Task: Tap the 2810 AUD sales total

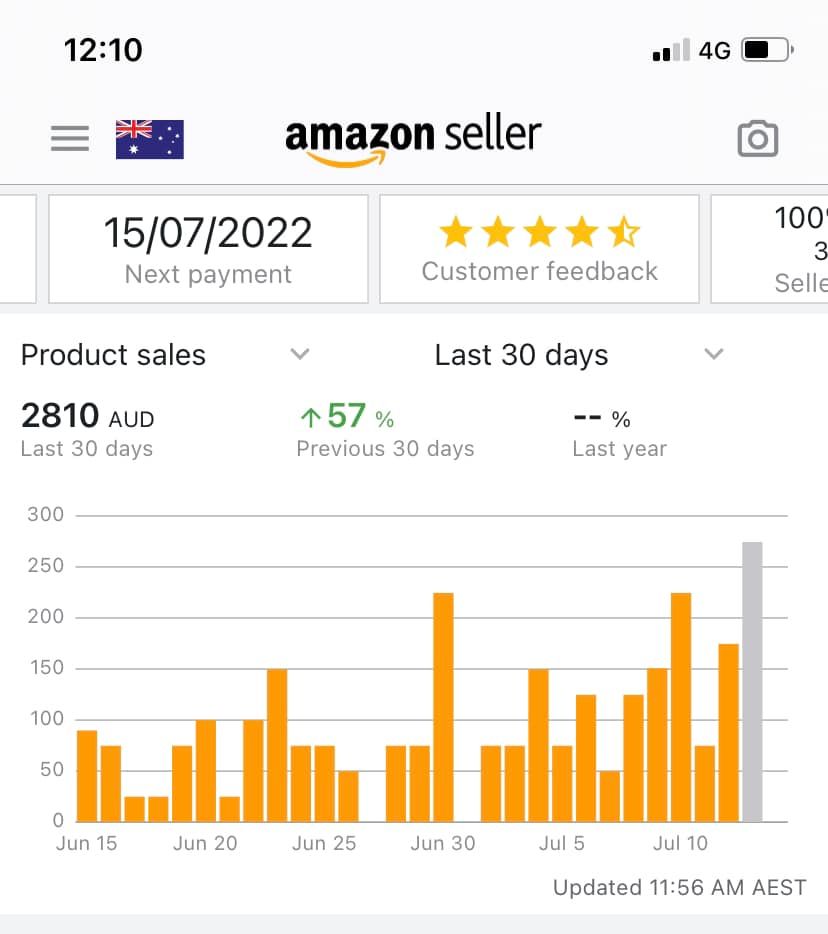Action: [88, 416]
